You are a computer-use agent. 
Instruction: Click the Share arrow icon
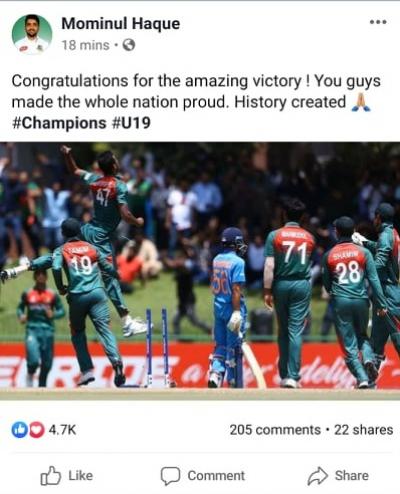pos(318,476)
